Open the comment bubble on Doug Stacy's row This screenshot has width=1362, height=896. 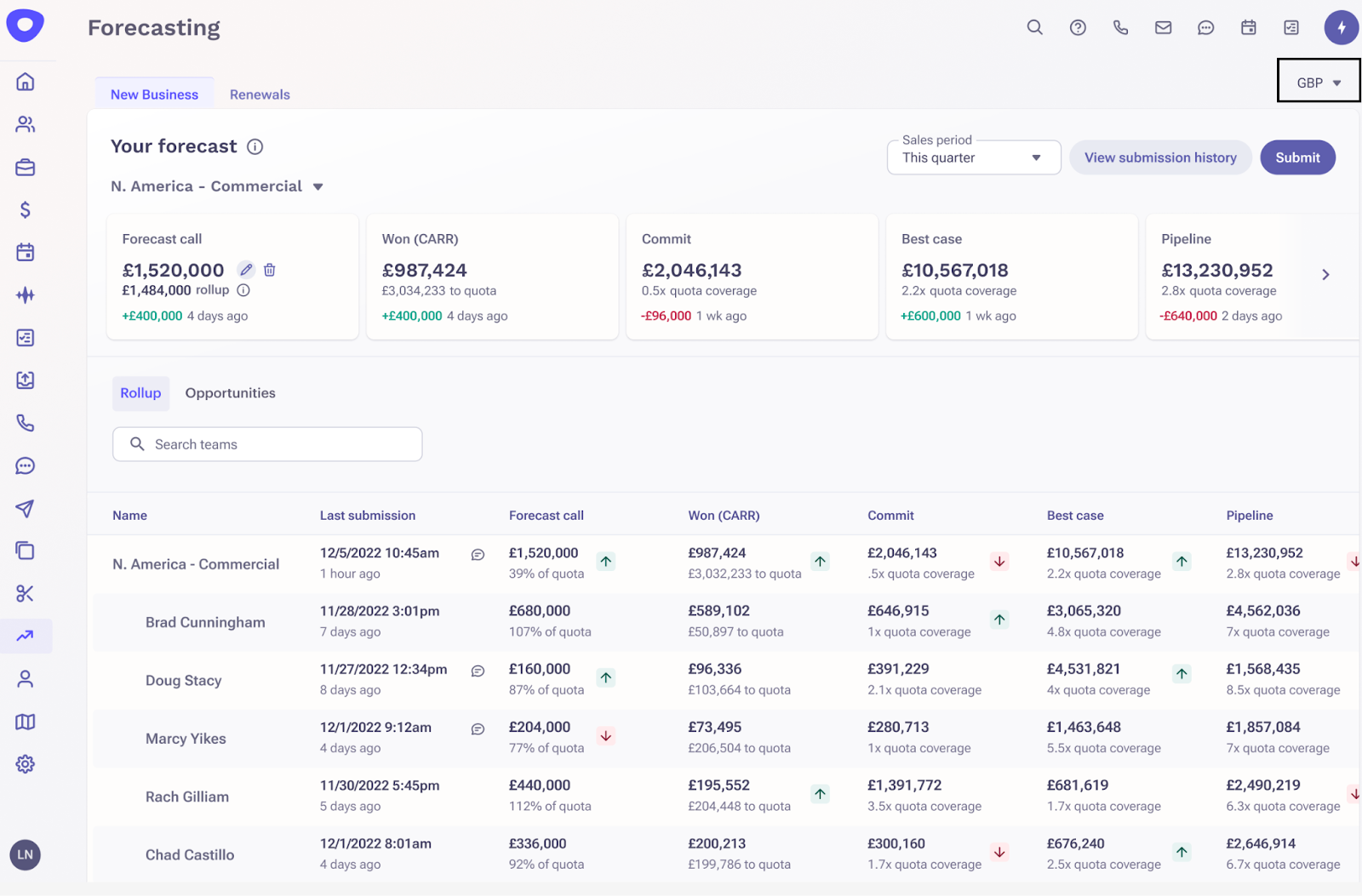(x=478, y=671)
